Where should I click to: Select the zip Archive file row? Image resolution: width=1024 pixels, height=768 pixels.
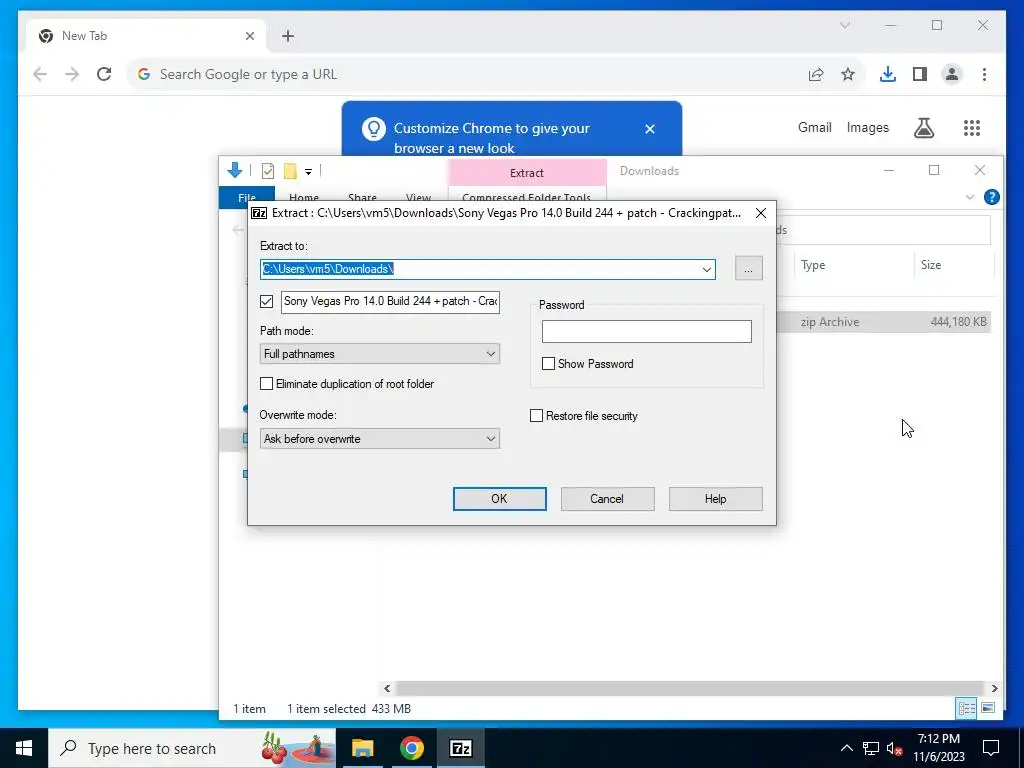tap(883, 322)
